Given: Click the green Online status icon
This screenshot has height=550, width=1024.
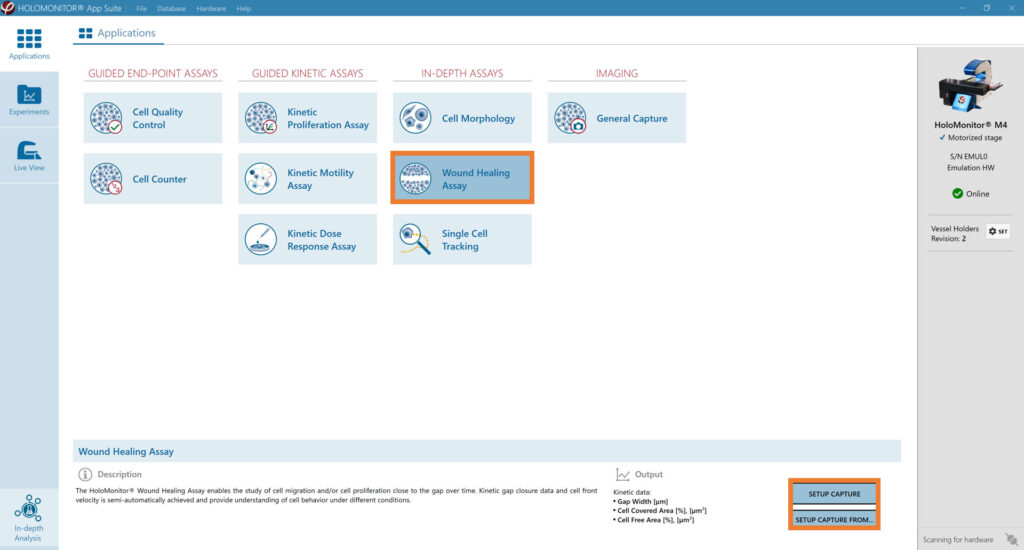Looking at the screenshot, I should coord(957,193).
